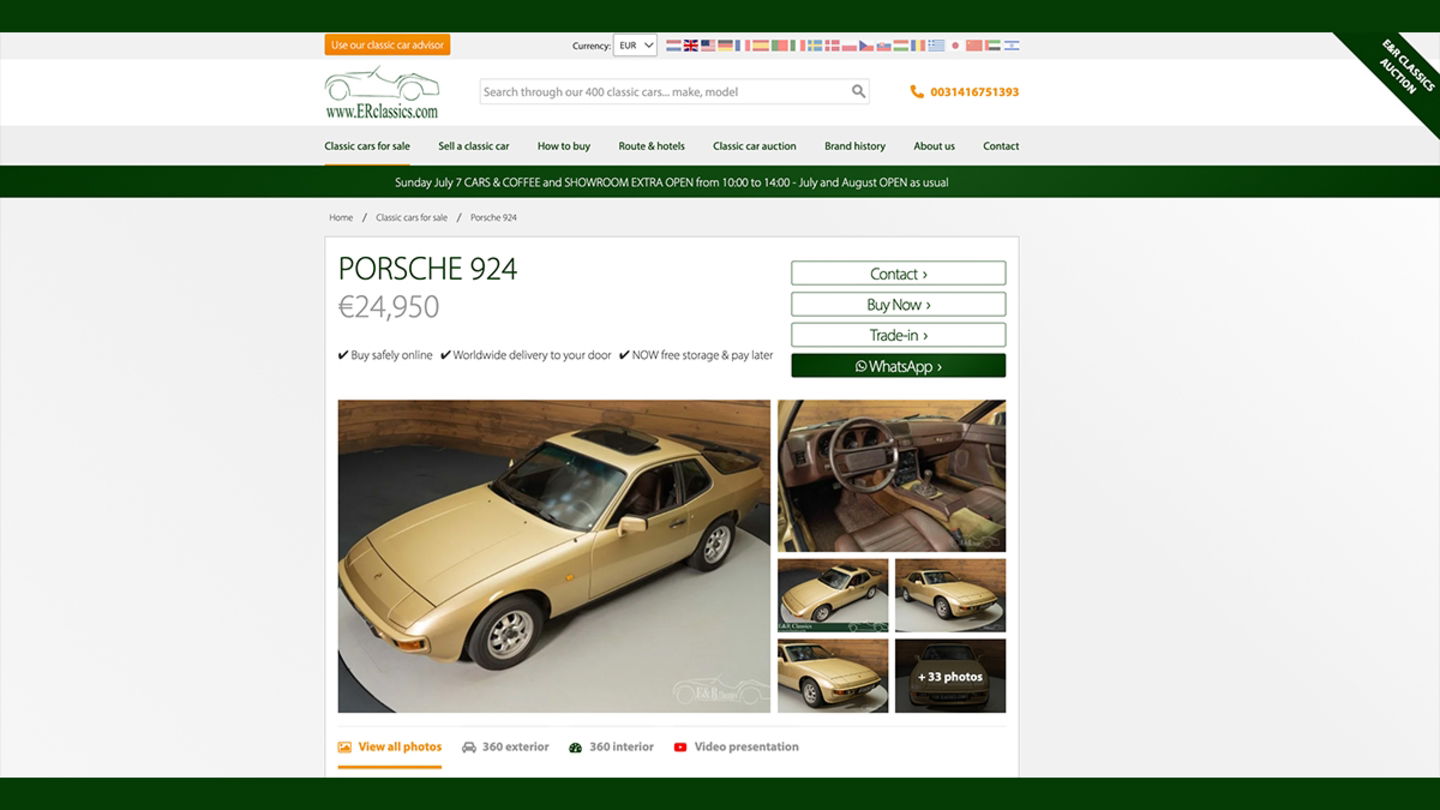Click the Sunday July 7 announcement banner
This screenshot has height=810, width=1440.
tap(672, 182)
